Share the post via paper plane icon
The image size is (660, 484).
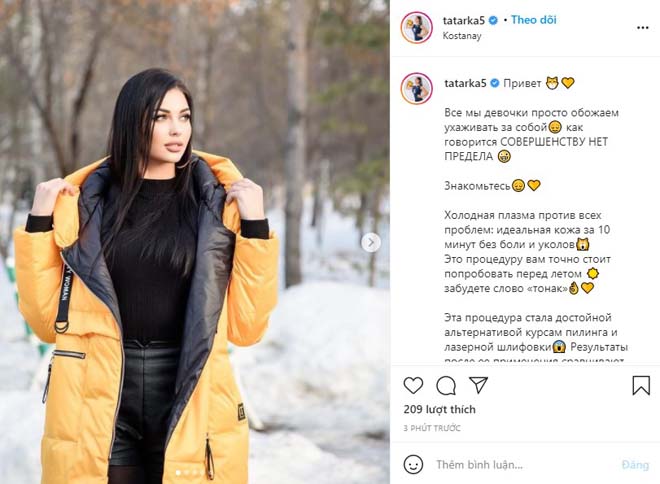pyautogui.click(x=478, y=385)
